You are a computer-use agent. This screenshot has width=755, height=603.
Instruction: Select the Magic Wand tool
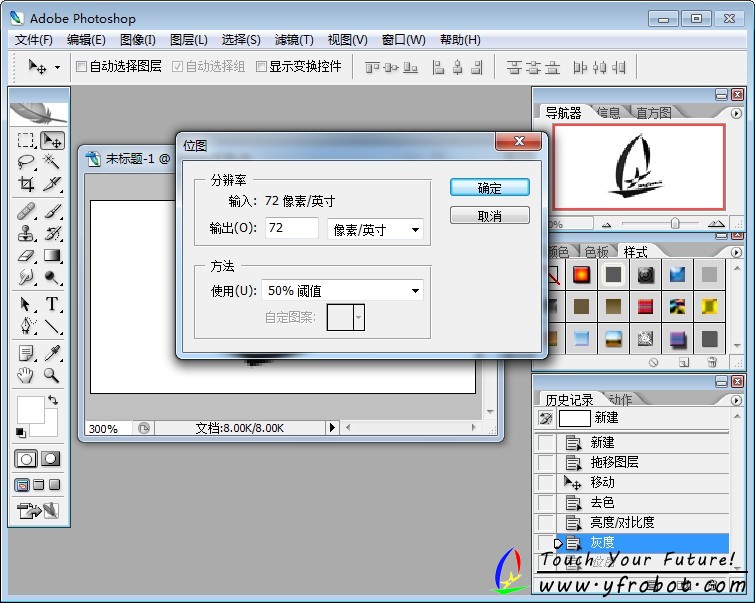(x=52, y=162)
